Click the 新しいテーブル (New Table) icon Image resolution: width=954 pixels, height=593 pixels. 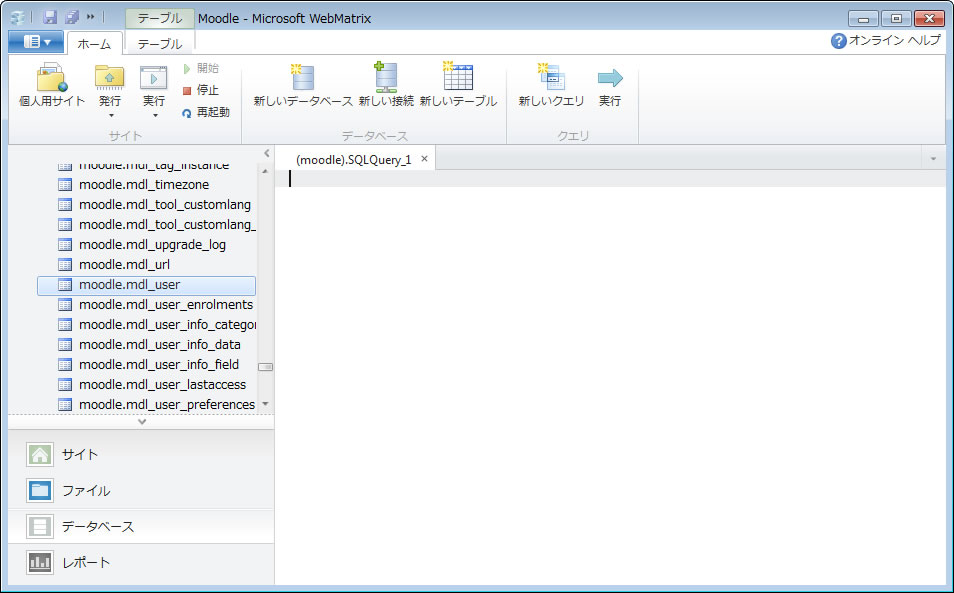tap(457, 79)
